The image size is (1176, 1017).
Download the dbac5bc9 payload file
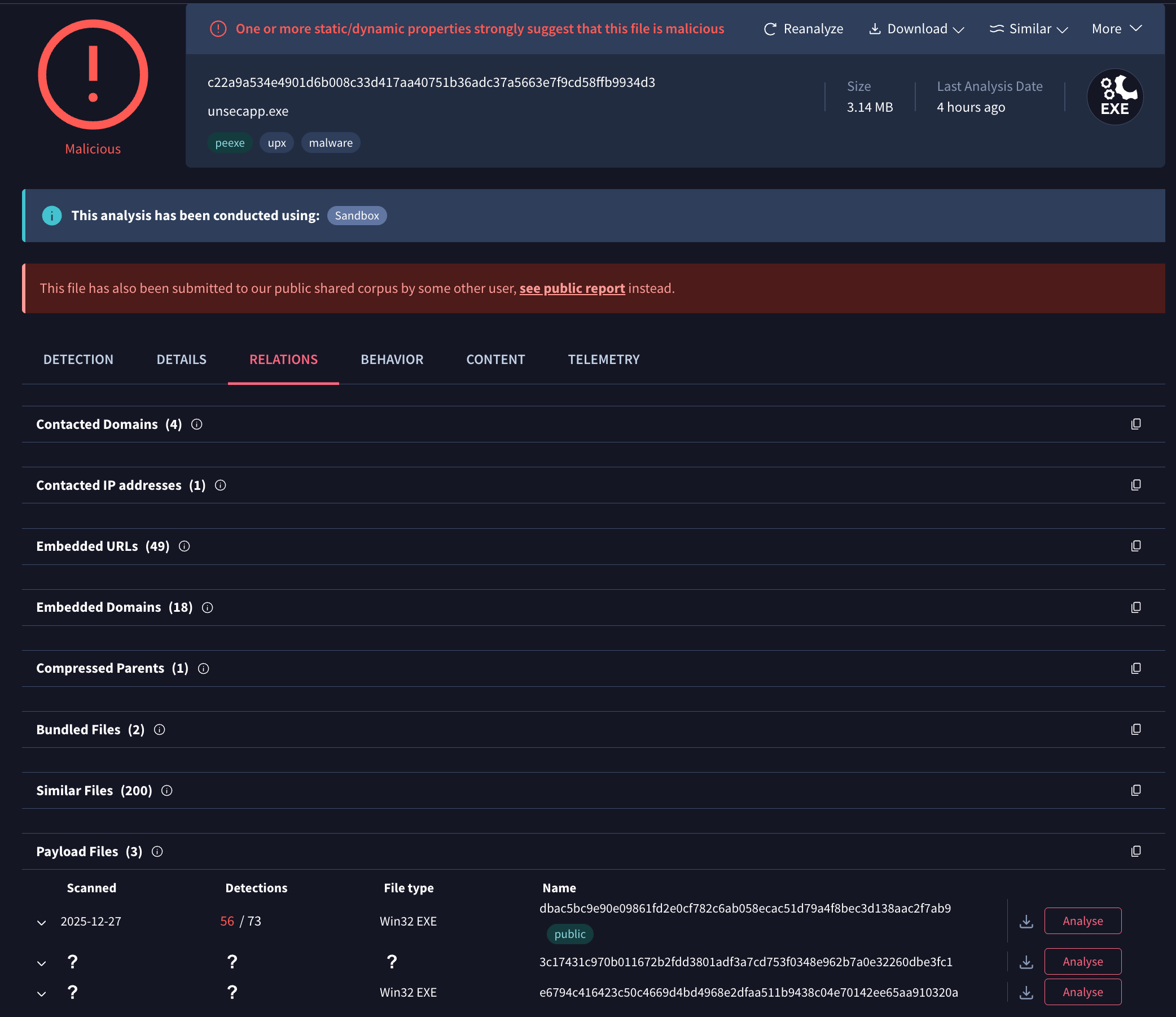pyautogui.click(x=1025, y=921)
